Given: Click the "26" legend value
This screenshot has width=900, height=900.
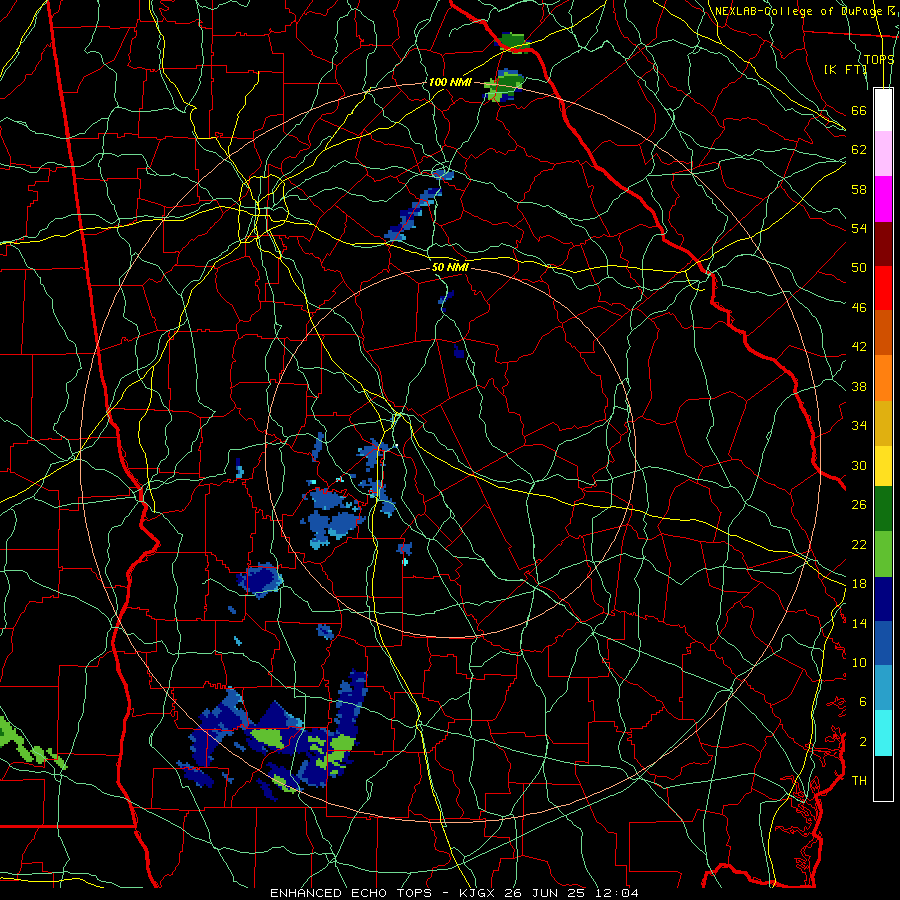Looking at the screenshot, I should pyautogui.click(x=859, y=505).
